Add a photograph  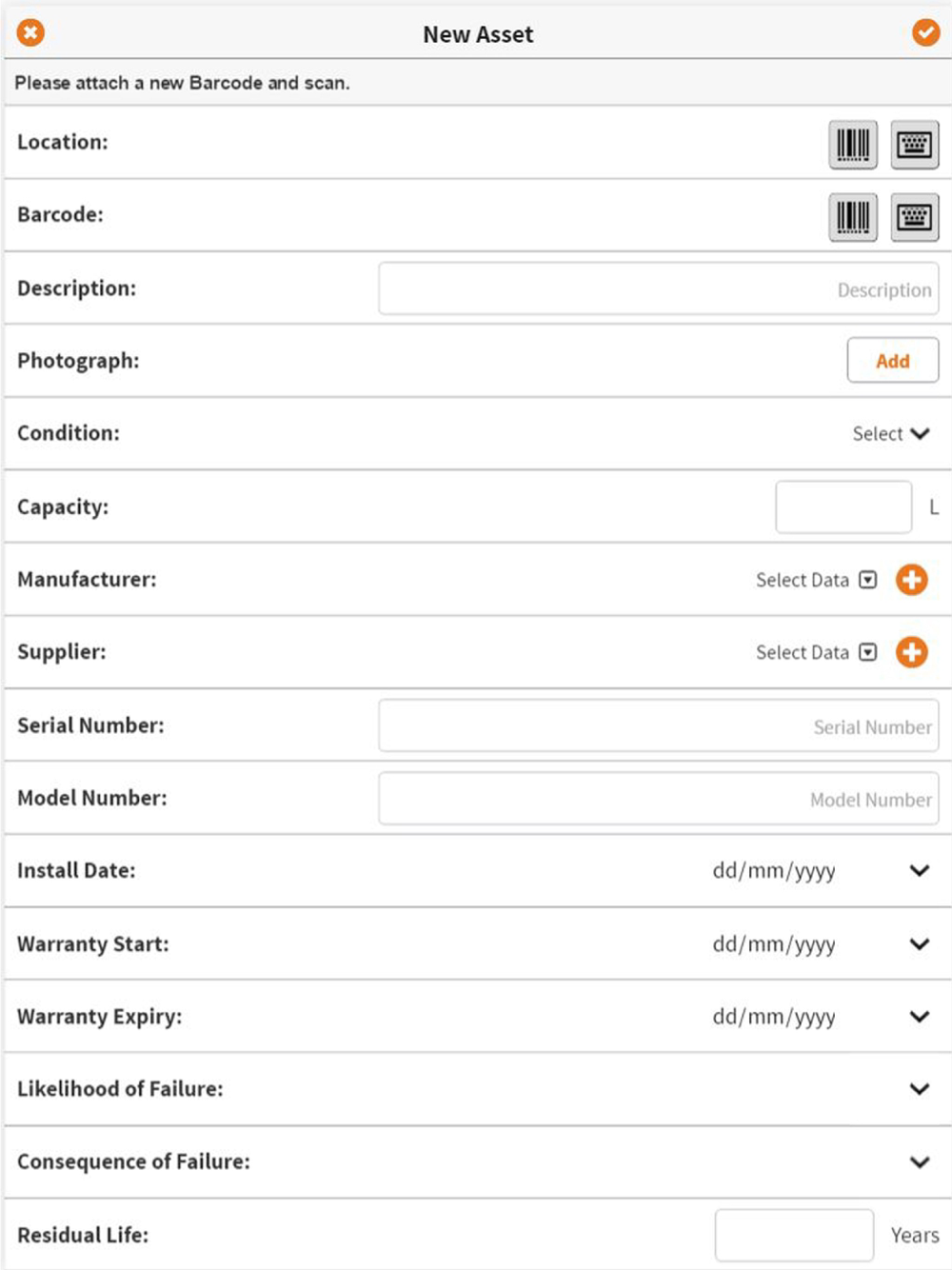[893, 360]
